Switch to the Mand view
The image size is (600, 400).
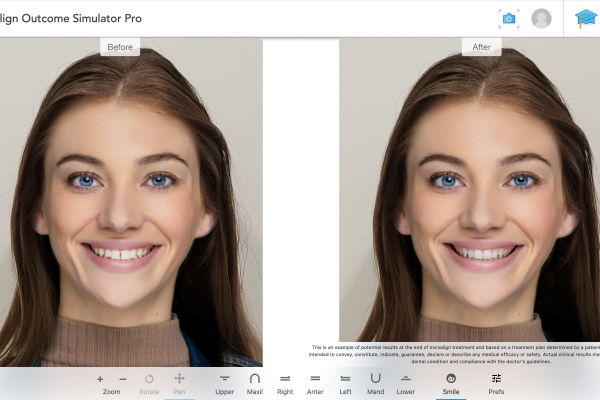[x=375, y=384]
